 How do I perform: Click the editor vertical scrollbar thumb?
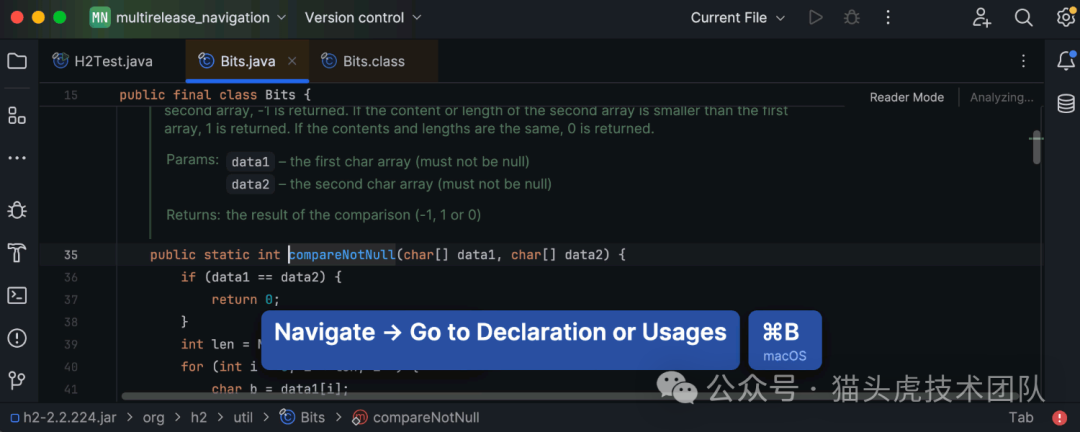pyautogui.click(x=1038, y=147)
